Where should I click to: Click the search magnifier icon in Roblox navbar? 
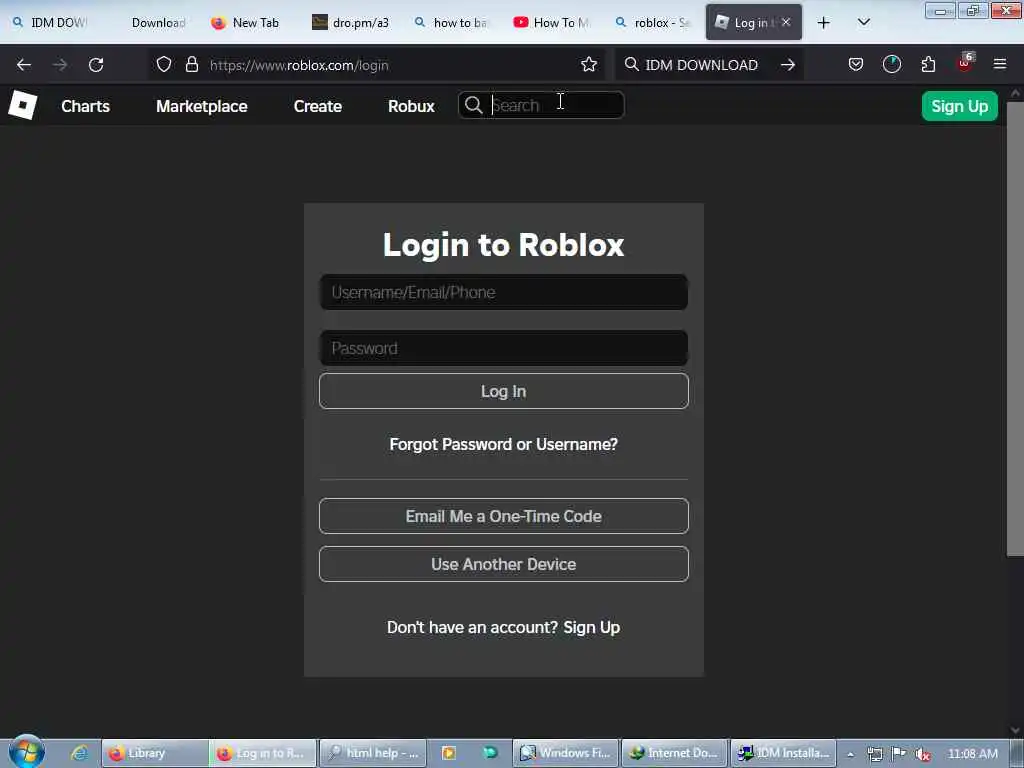473,105
